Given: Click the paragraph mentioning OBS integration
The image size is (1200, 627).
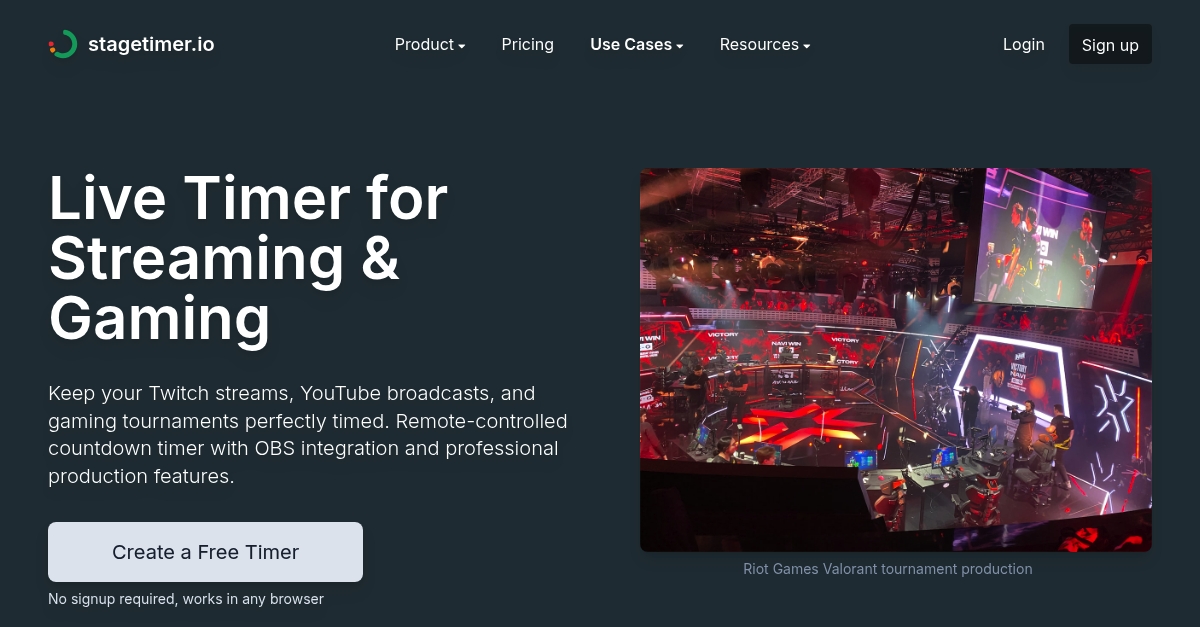Looking at the screenshot, I should (308, 435).
